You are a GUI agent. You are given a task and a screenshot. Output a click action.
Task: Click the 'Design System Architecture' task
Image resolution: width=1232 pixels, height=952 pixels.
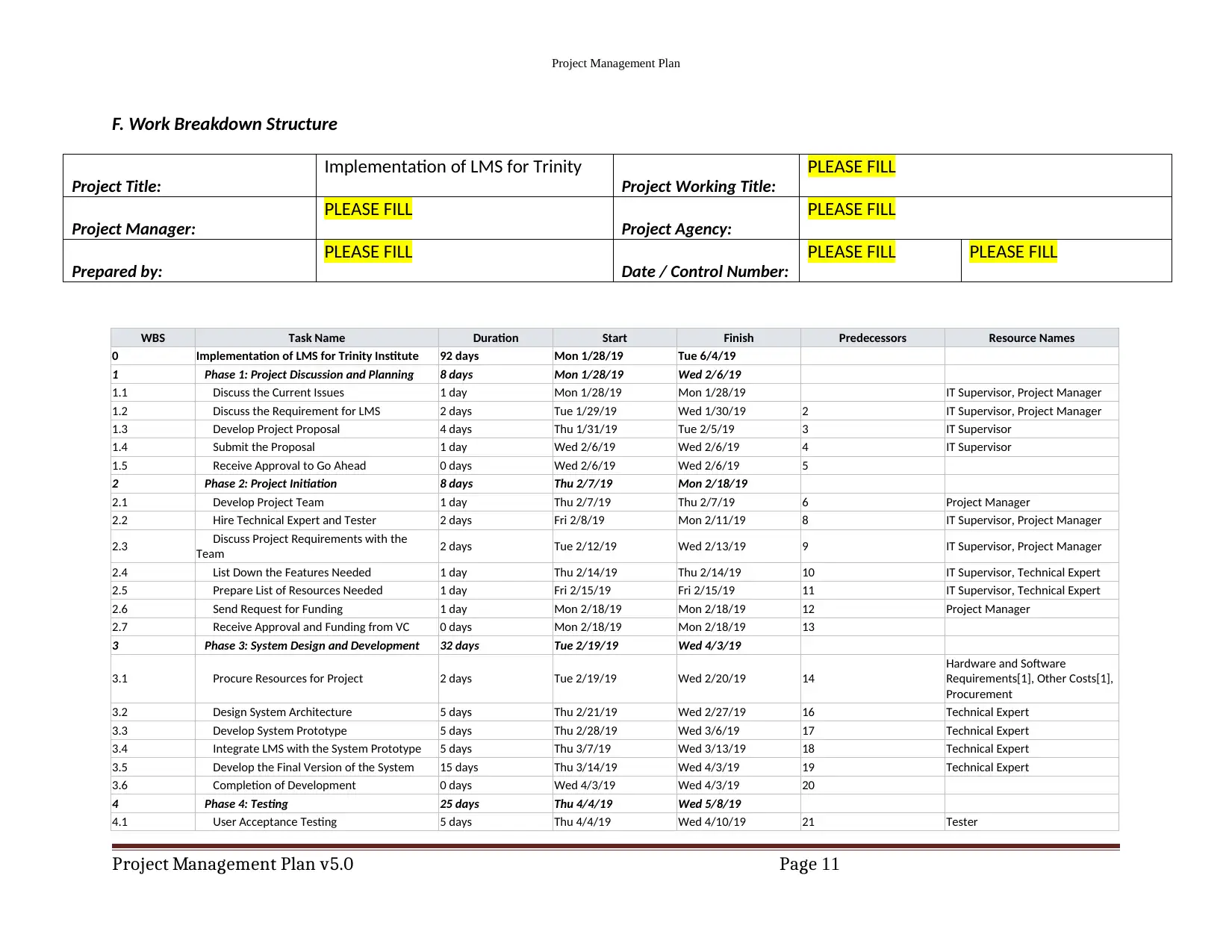pyautogui.click(x=282, y=712)
